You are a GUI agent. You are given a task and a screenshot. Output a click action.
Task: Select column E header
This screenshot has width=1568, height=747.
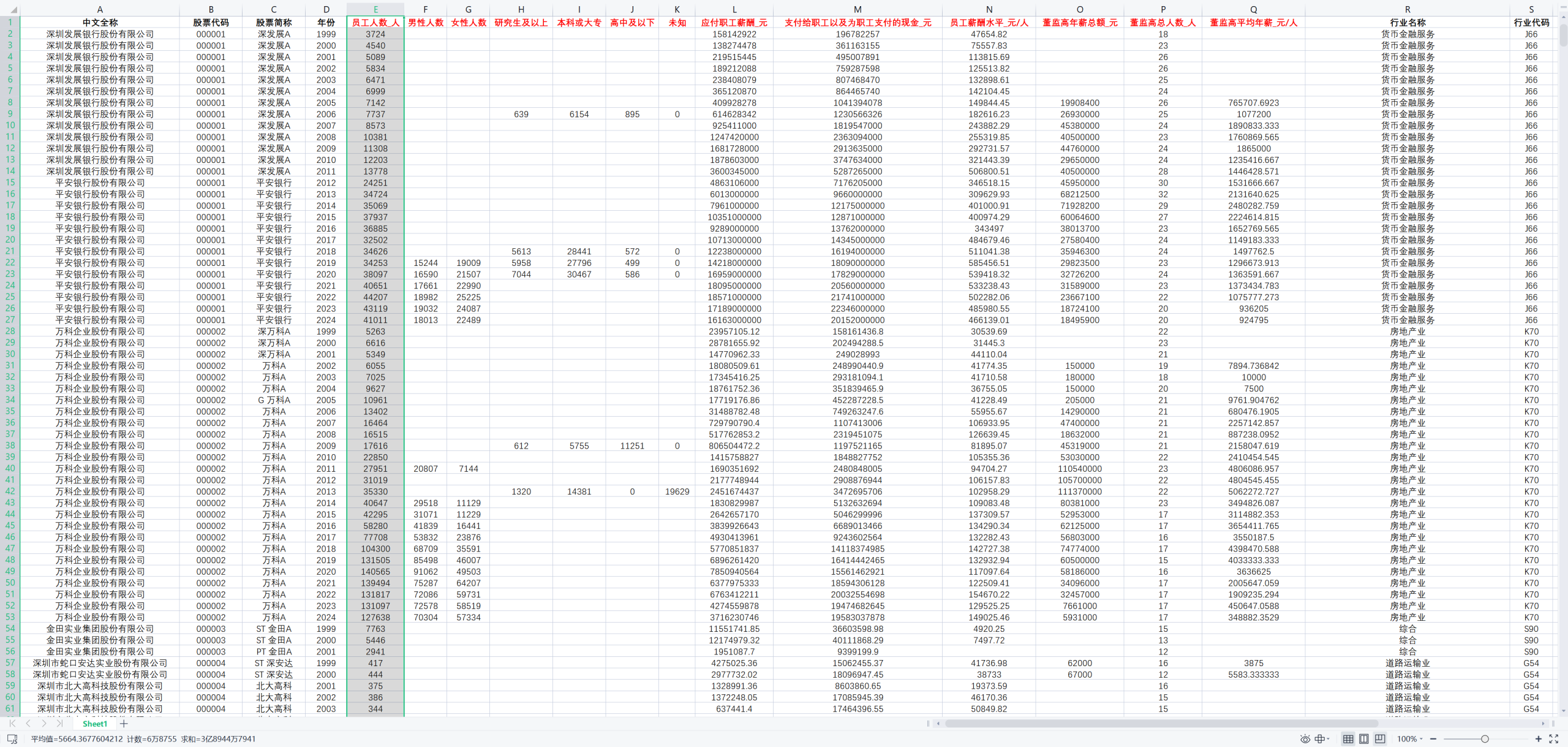click(375, 9)
